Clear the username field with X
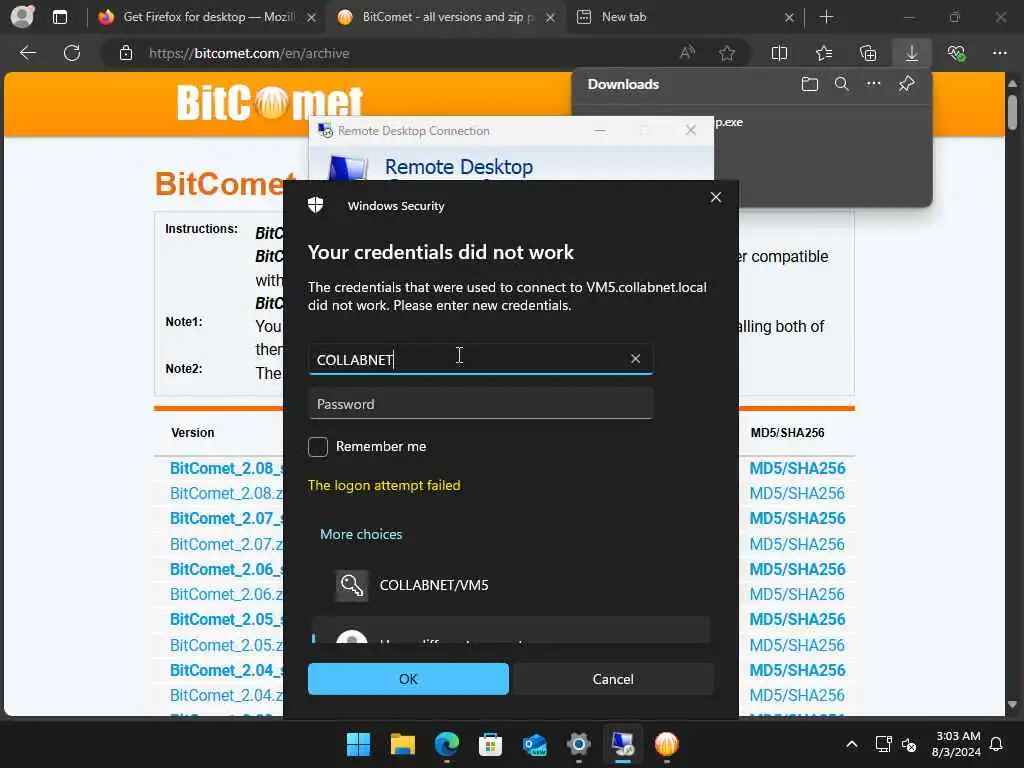Viewport: 1024px width, 768px height. pos(635,359)
